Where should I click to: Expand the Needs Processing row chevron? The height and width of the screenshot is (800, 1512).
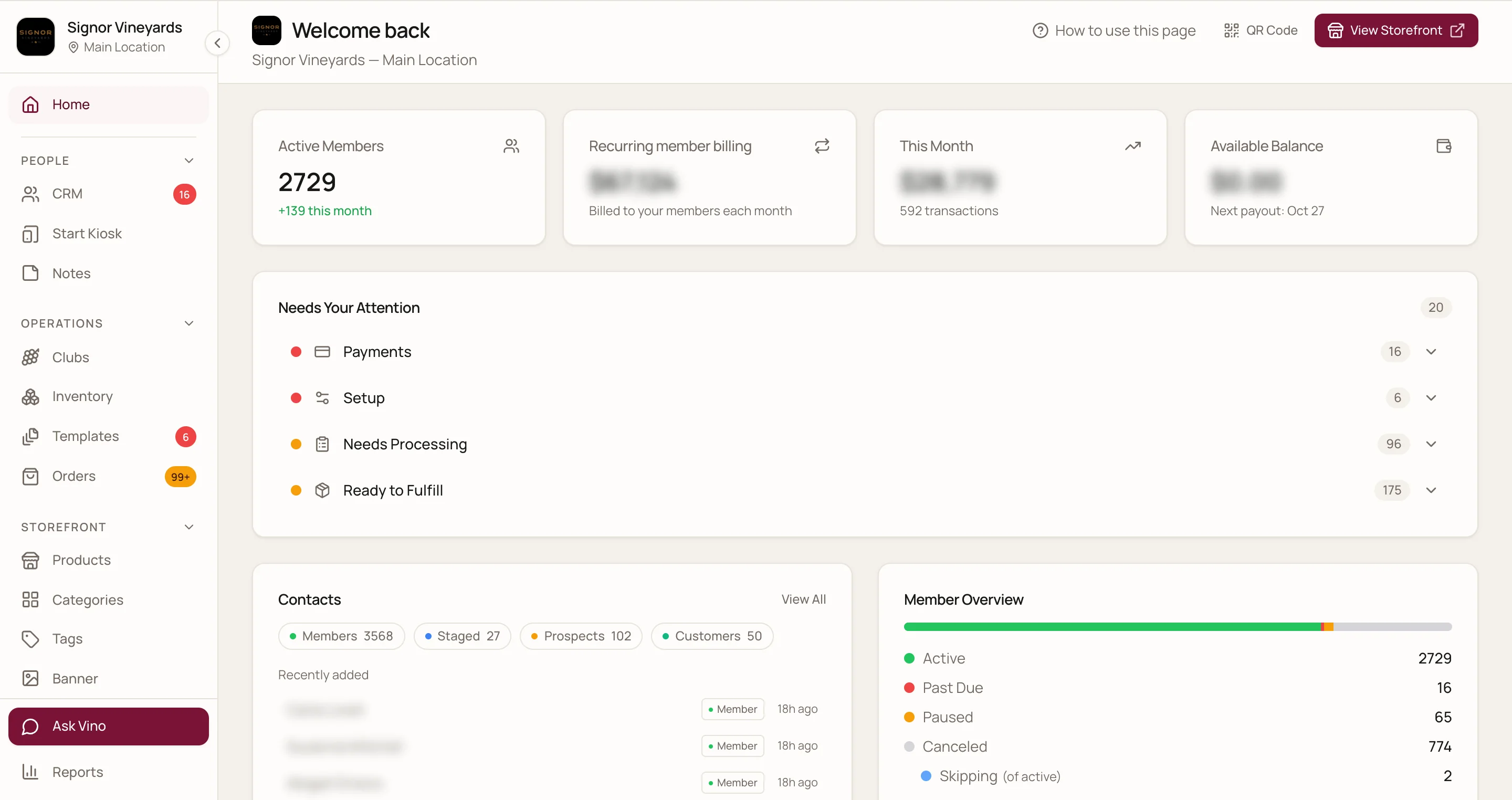(1431, 444)
